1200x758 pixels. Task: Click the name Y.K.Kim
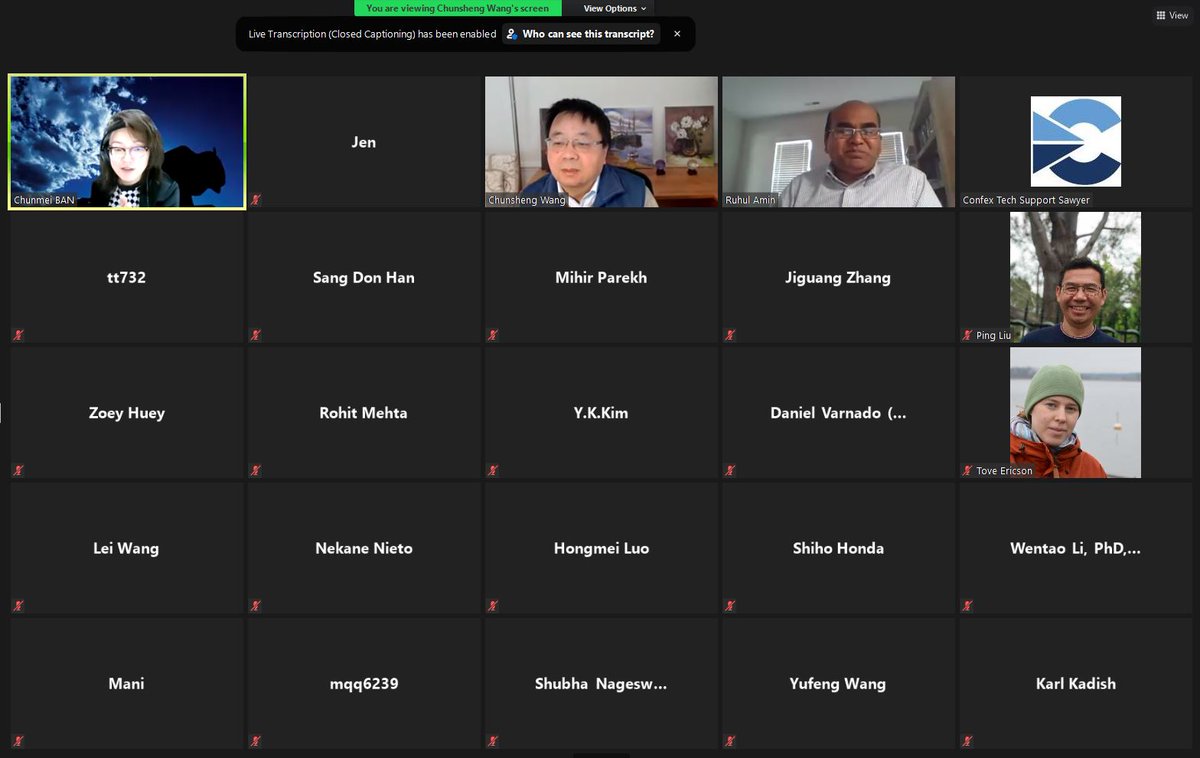[601, 413]
